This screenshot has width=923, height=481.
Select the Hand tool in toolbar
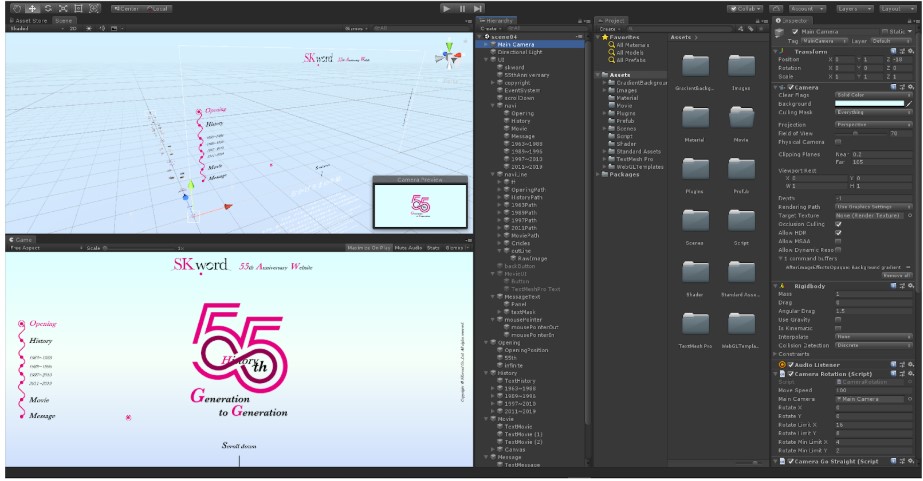coord(17,9)
